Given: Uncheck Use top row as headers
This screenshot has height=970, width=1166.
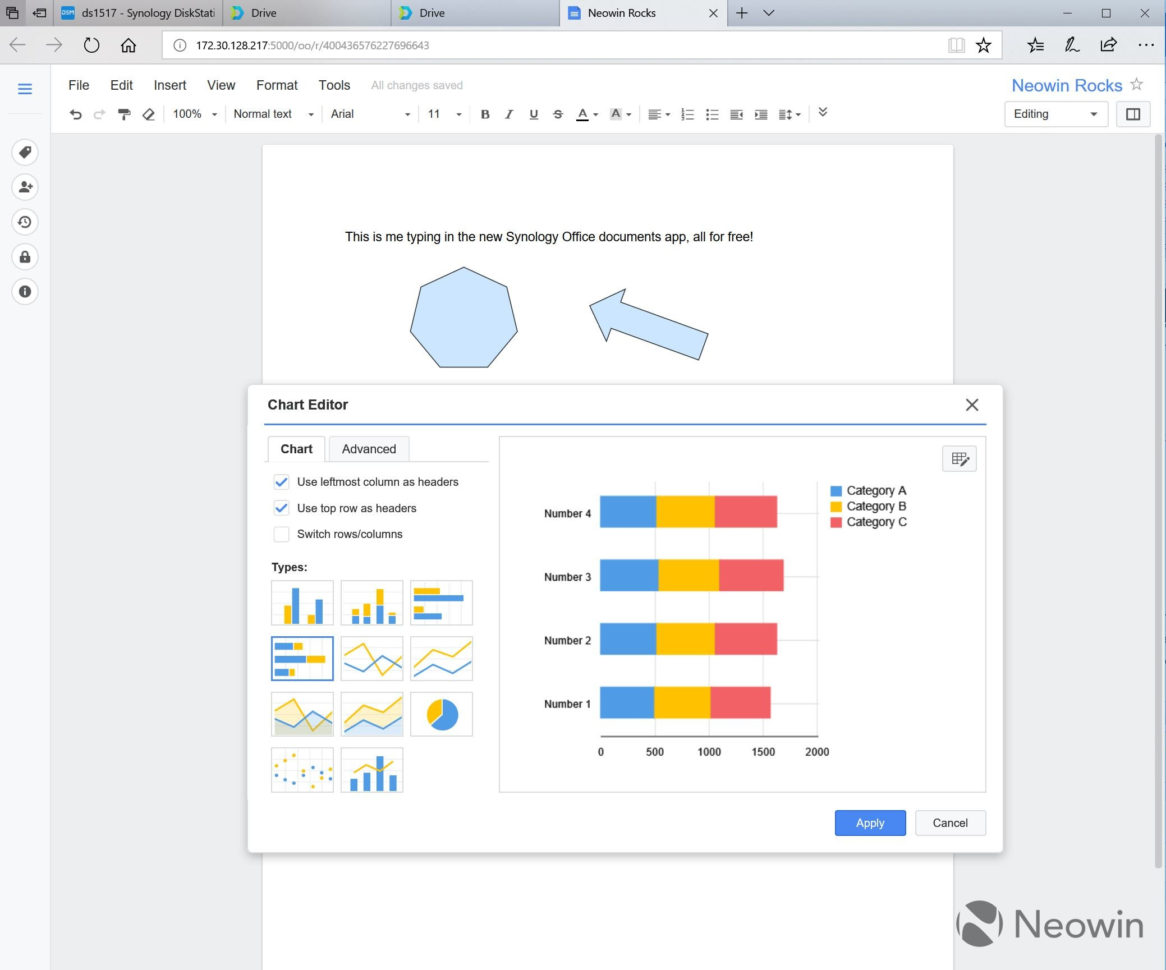Looking at the screenshot, I should [281, 508].
